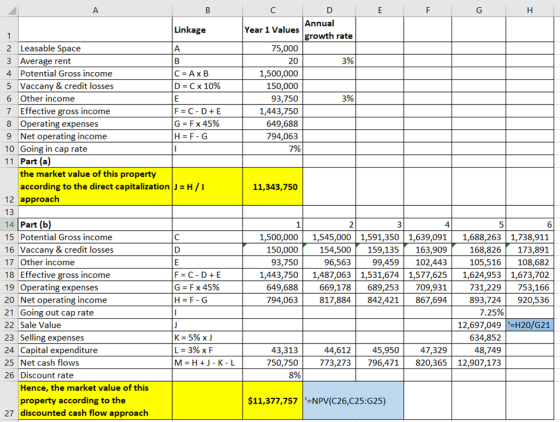Click year number 6 in row 14
The image size is (560, 422).
tap(530, 225)
